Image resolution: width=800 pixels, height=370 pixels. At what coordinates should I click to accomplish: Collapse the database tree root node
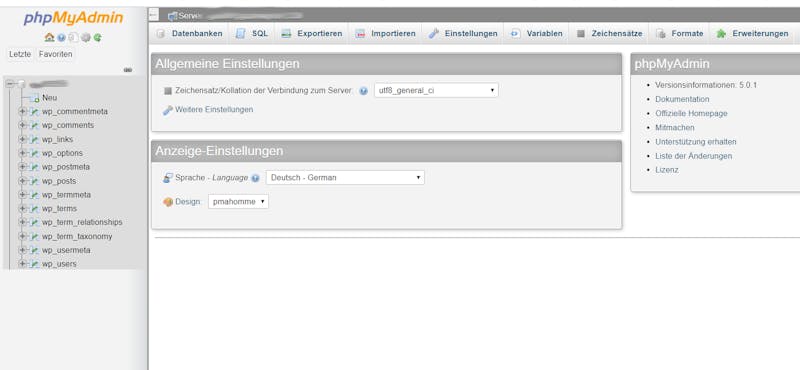(9, 84)
